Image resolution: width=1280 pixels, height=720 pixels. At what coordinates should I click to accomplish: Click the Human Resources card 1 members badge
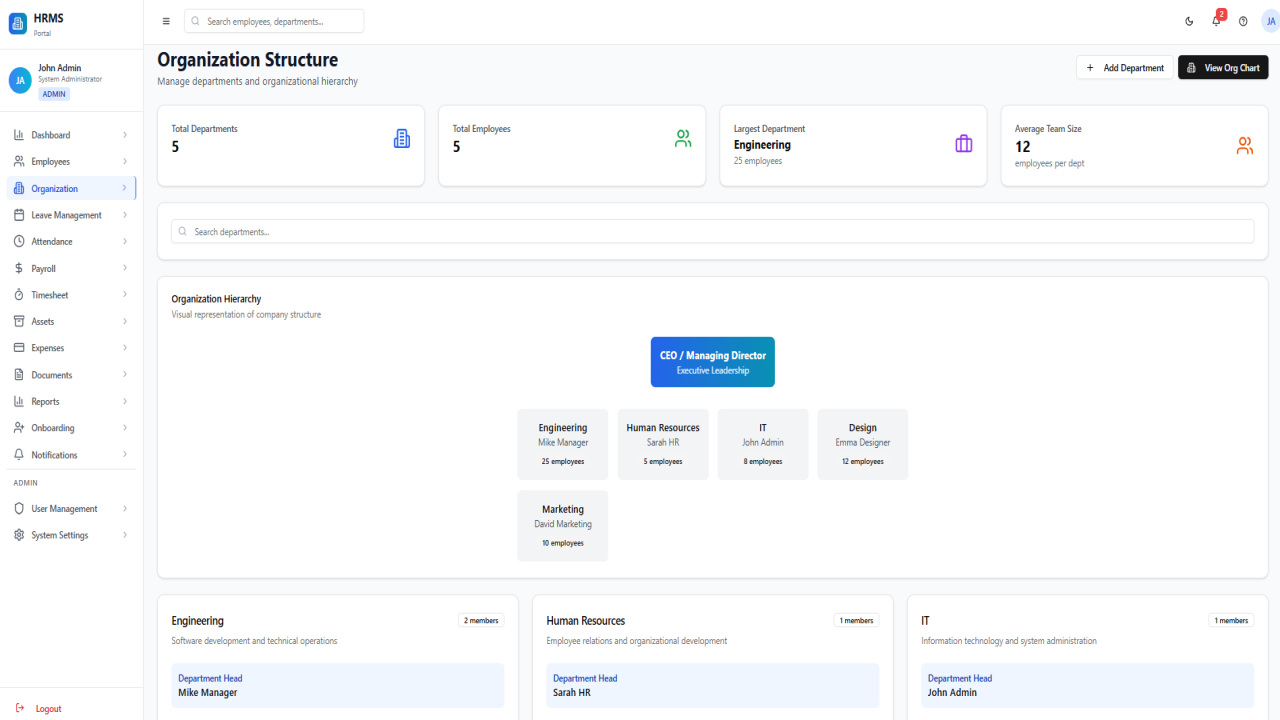pos(856,620)
